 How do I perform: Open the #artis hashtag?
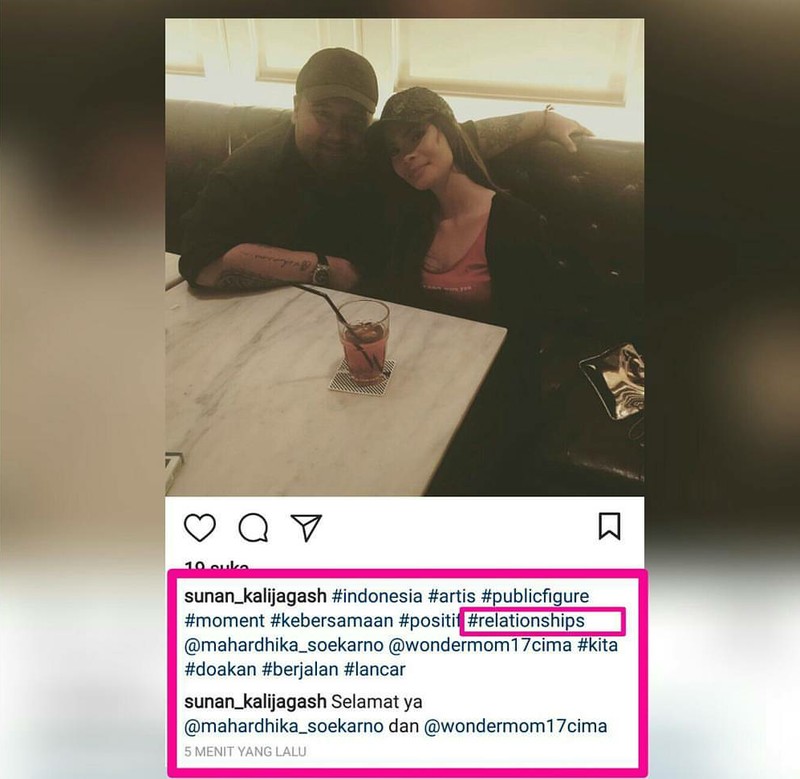pos(452,596)
